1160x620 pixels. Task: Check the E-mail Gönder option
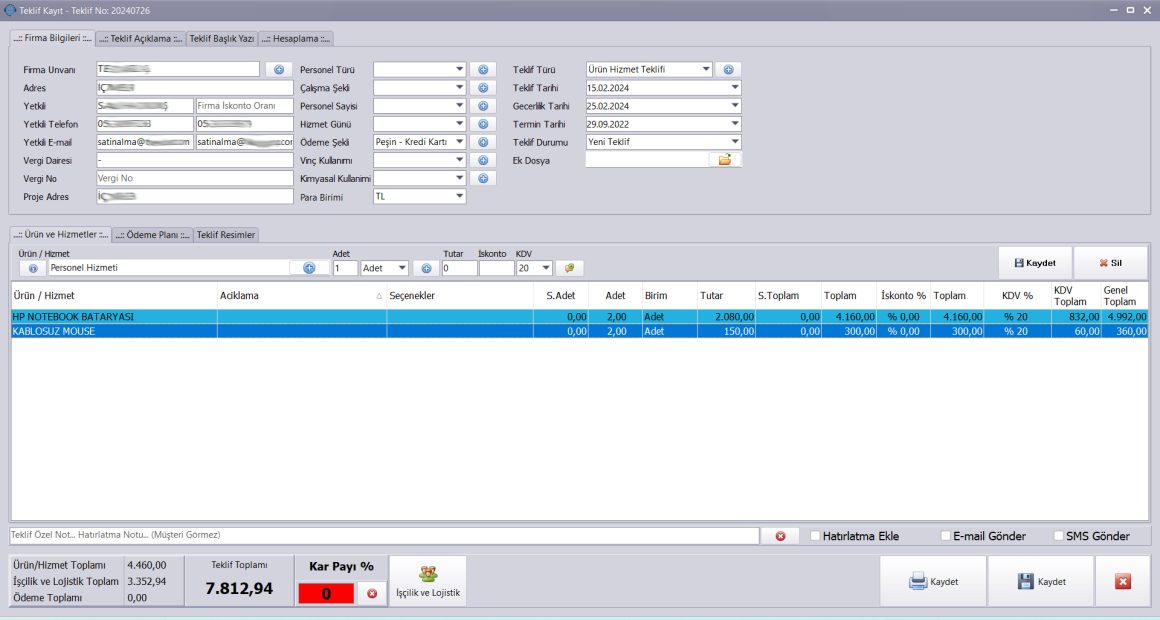[943, 536]
